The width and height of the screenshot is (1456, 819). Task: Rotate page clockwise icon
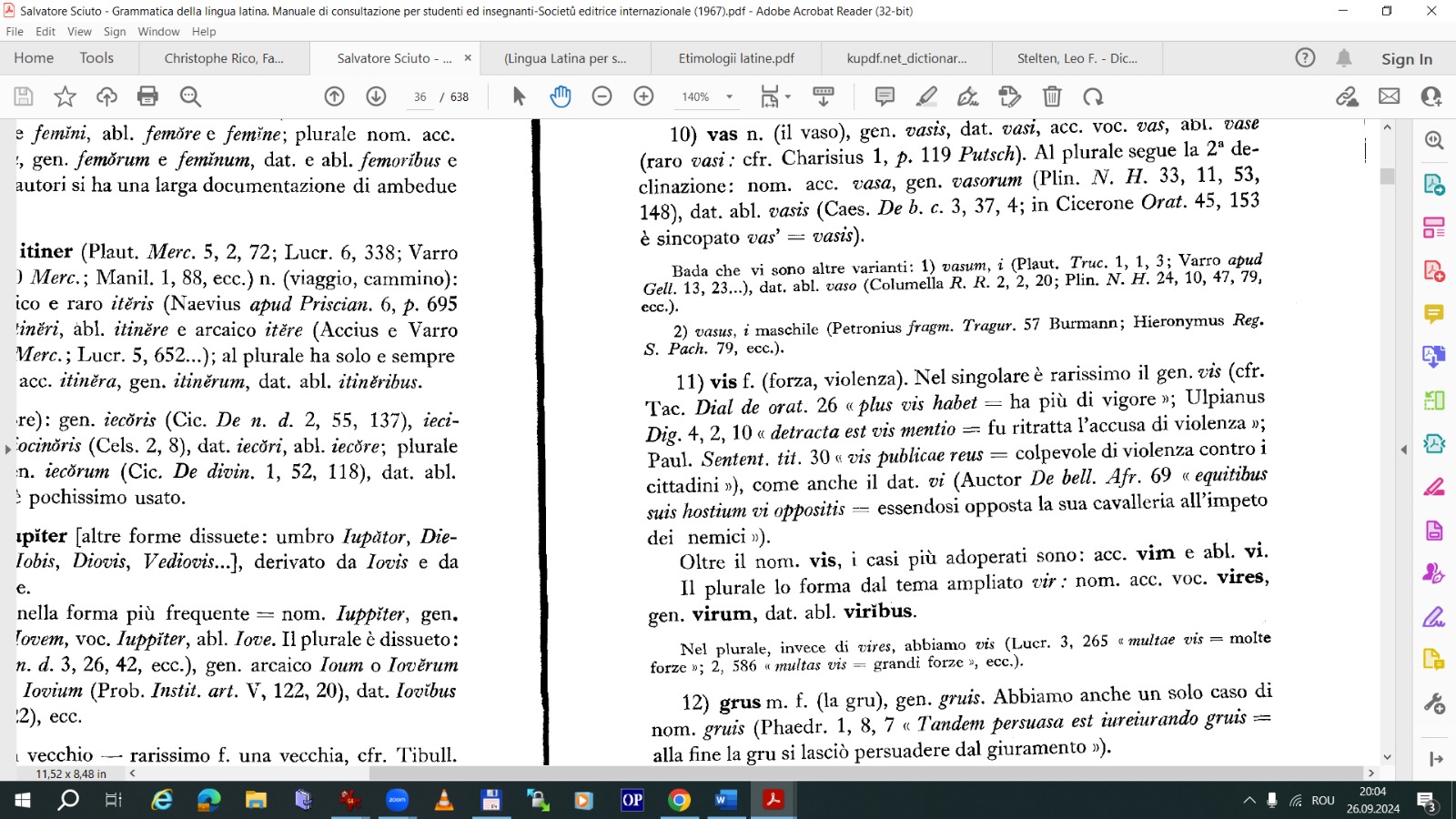1093,96
